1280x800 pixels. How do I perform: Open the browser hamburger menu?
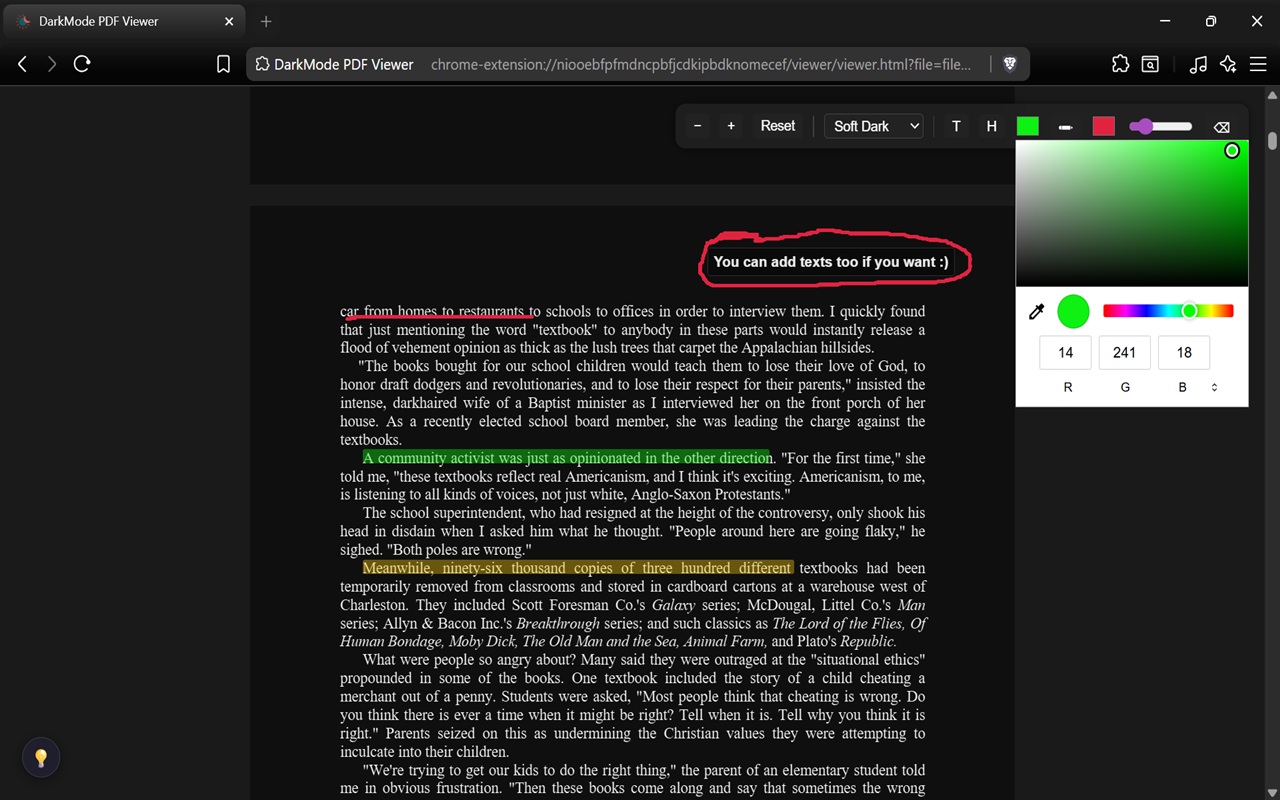pos(1257,64)
